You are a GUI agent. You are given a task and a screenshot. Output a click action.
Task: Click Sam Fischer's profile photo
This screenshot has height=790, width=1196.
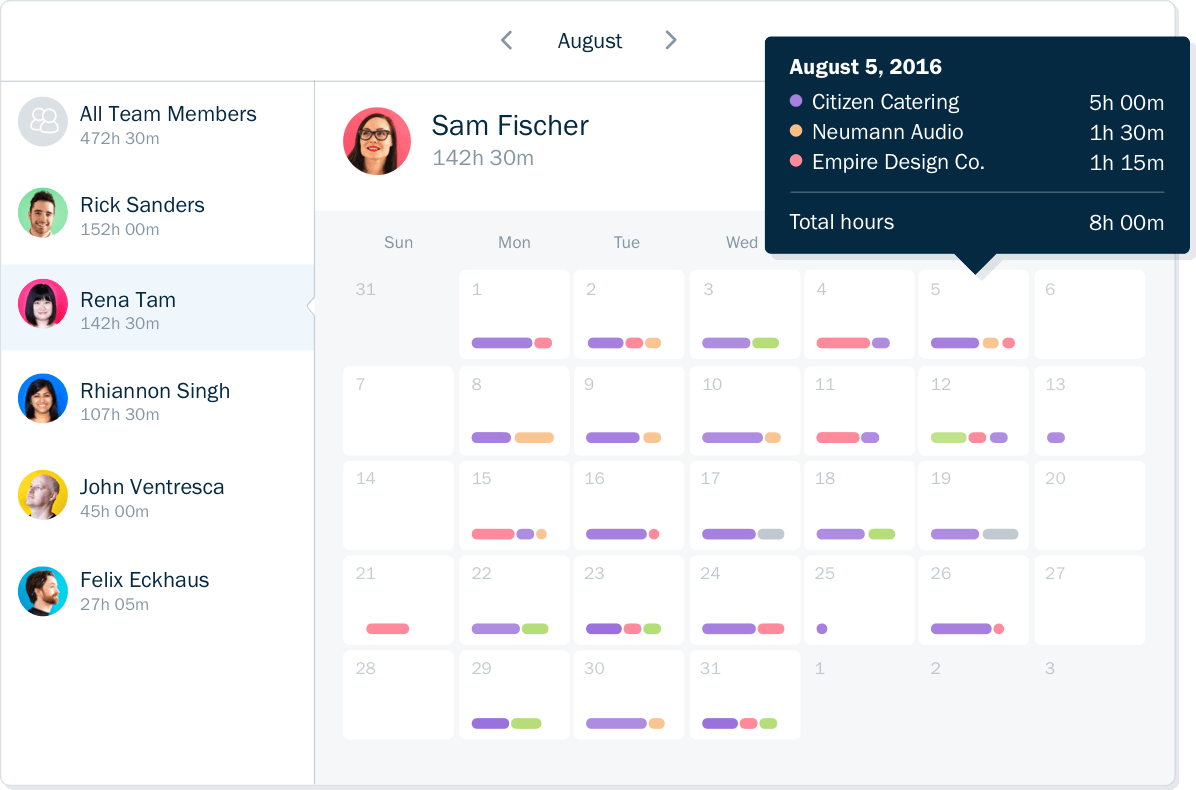point(377,141)
